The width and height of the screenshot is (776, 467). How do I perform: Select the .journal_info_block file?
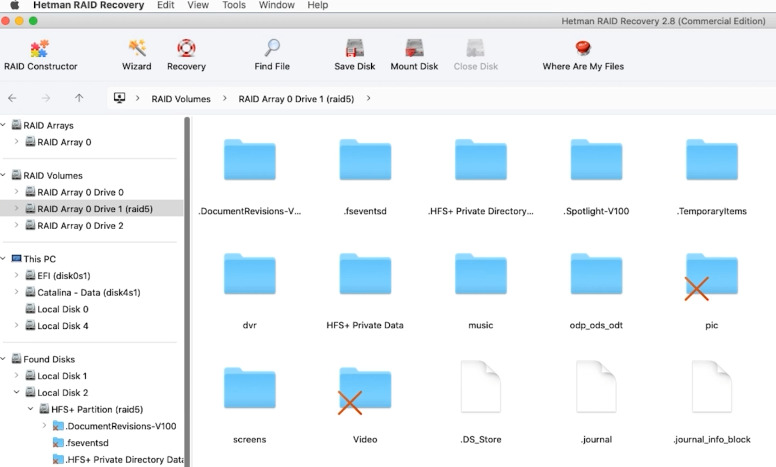click(712, 387)
